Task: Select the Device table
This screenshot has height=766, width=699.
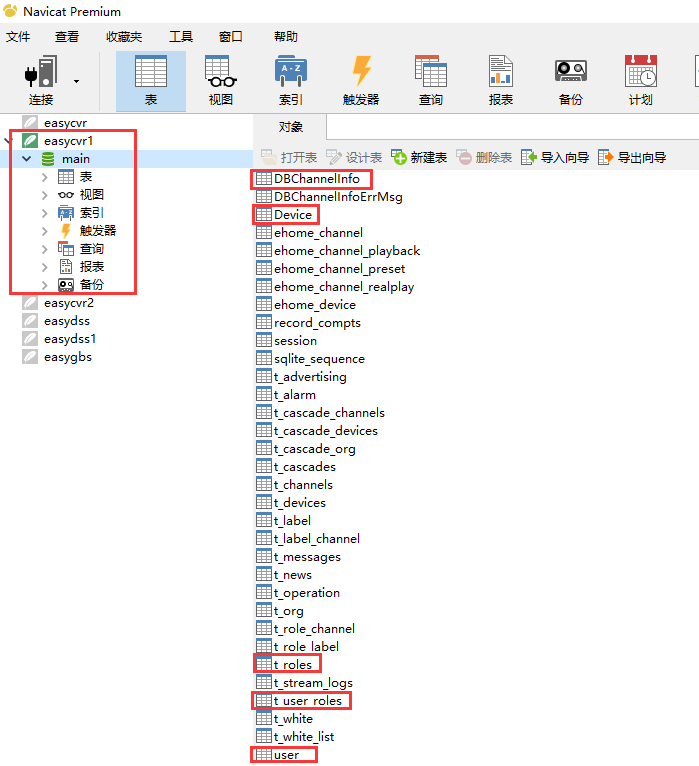Action: pyautogui.click(x=293, y=215)
